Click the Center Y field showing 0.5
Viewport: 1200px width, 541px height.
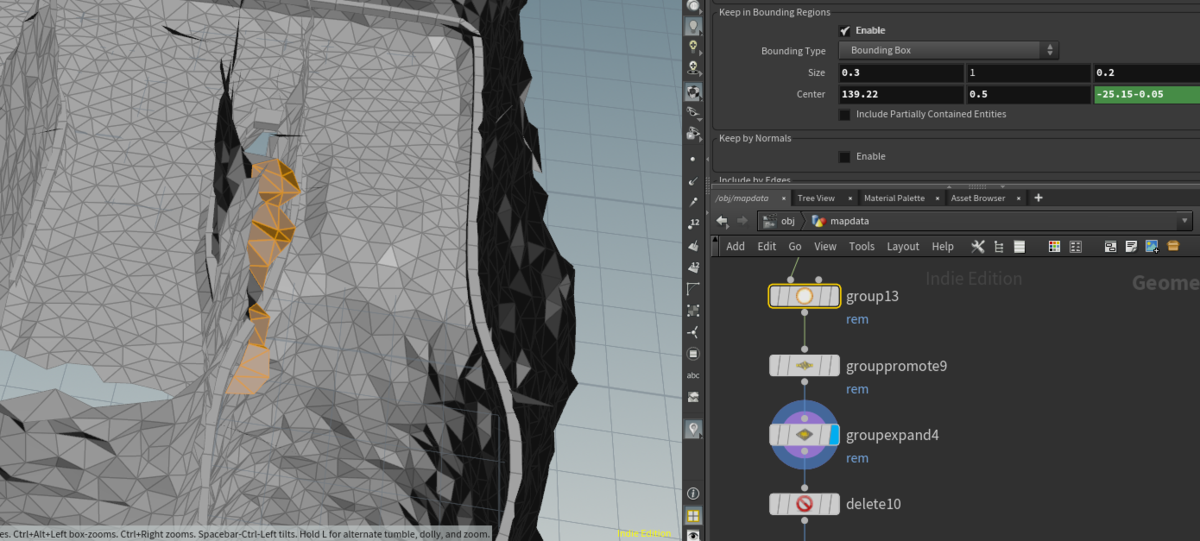1028,94
